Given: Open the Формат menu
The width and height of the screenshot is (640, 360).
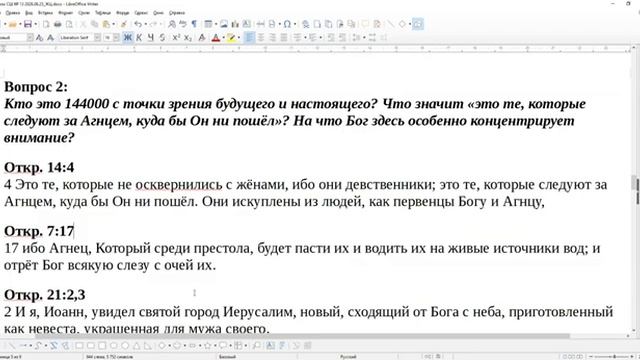Looking at the screenshot, I should 65,13.
